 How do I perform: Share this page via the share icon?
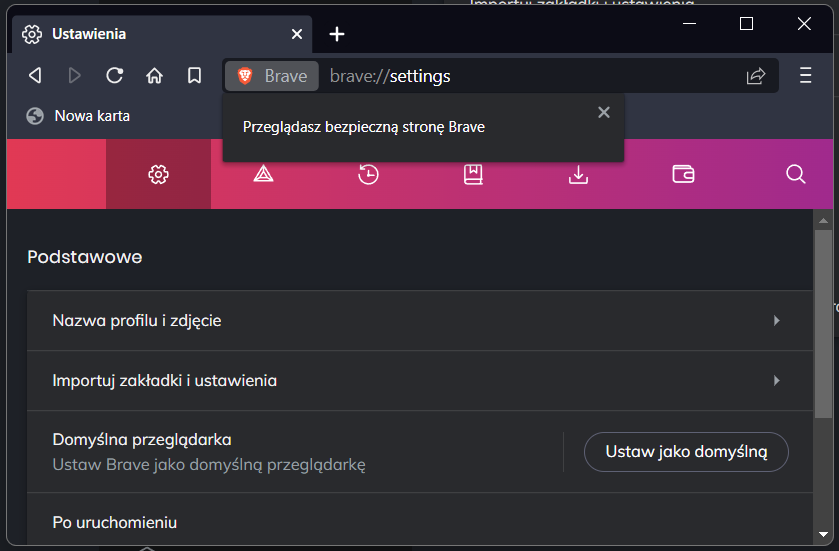coord(756,76)
